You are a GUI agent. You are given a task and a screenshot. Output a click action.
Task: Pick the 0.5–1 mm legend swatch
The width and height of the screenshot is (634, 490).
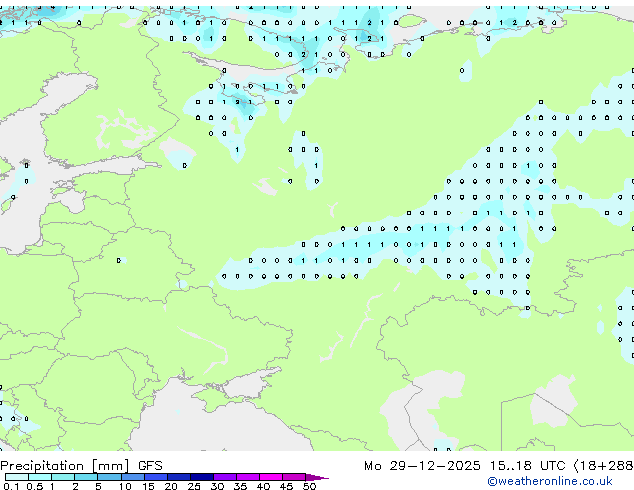(x=40, y=477)
